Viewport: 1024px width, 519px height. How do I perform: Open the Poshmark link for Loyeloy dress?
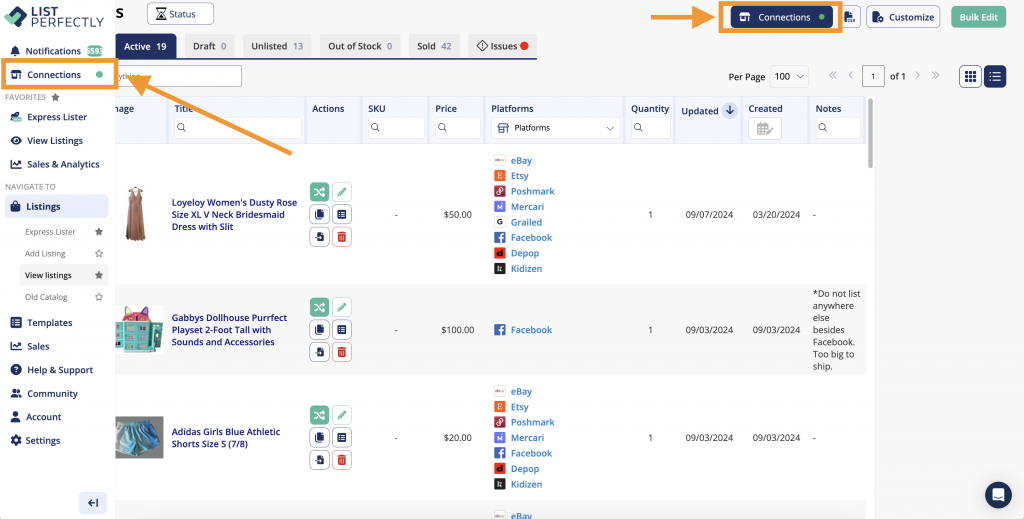point(532,191)
